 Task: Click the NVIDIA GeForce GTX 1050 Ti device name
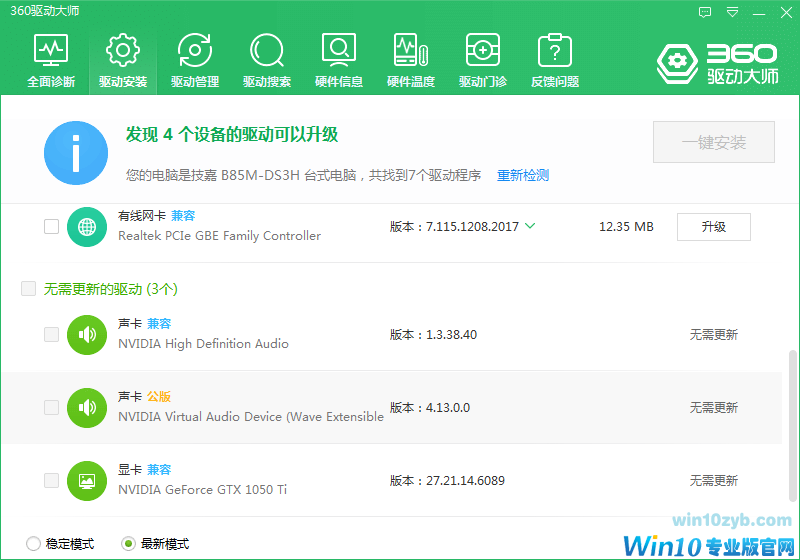tap(203, 490)
